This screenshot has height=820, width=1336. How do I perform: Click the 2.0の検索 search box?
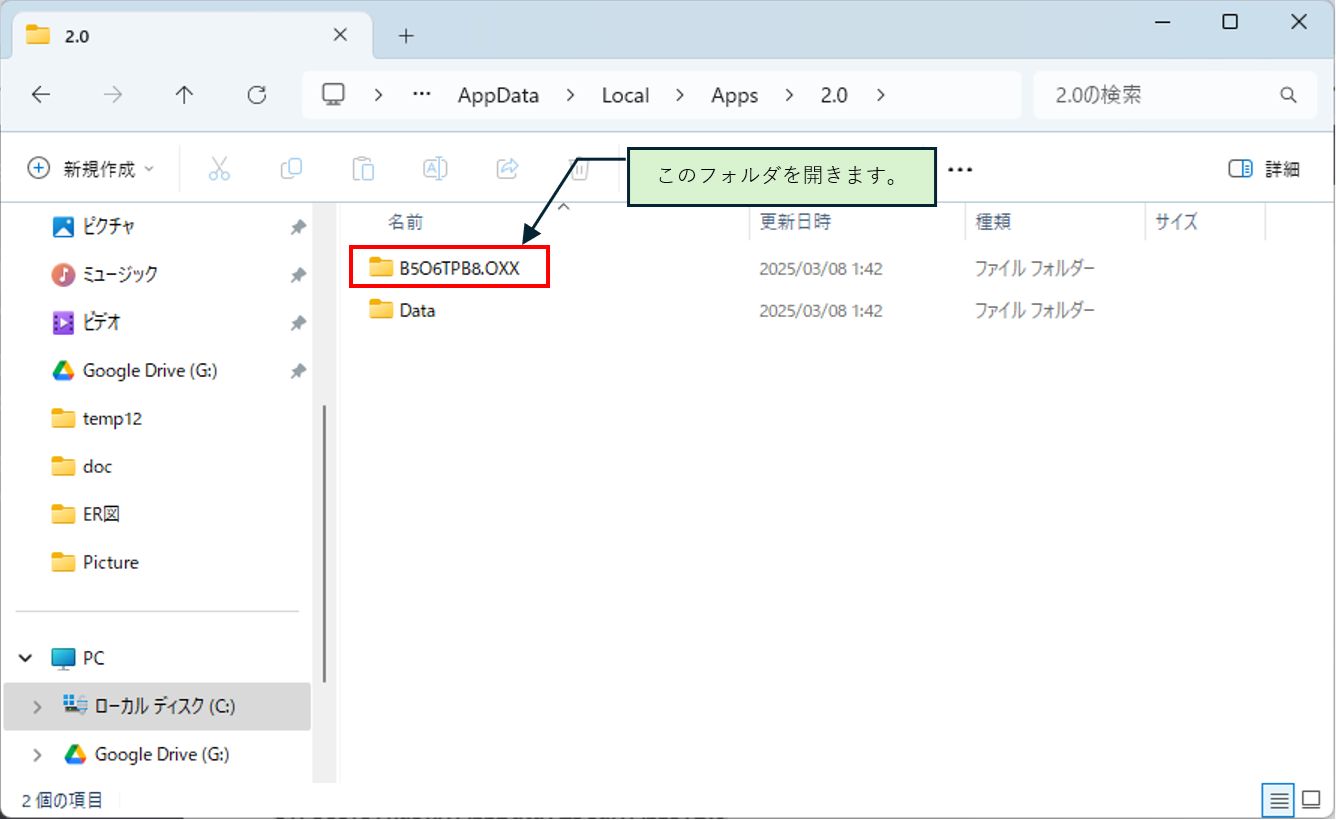coord(1160,96)
